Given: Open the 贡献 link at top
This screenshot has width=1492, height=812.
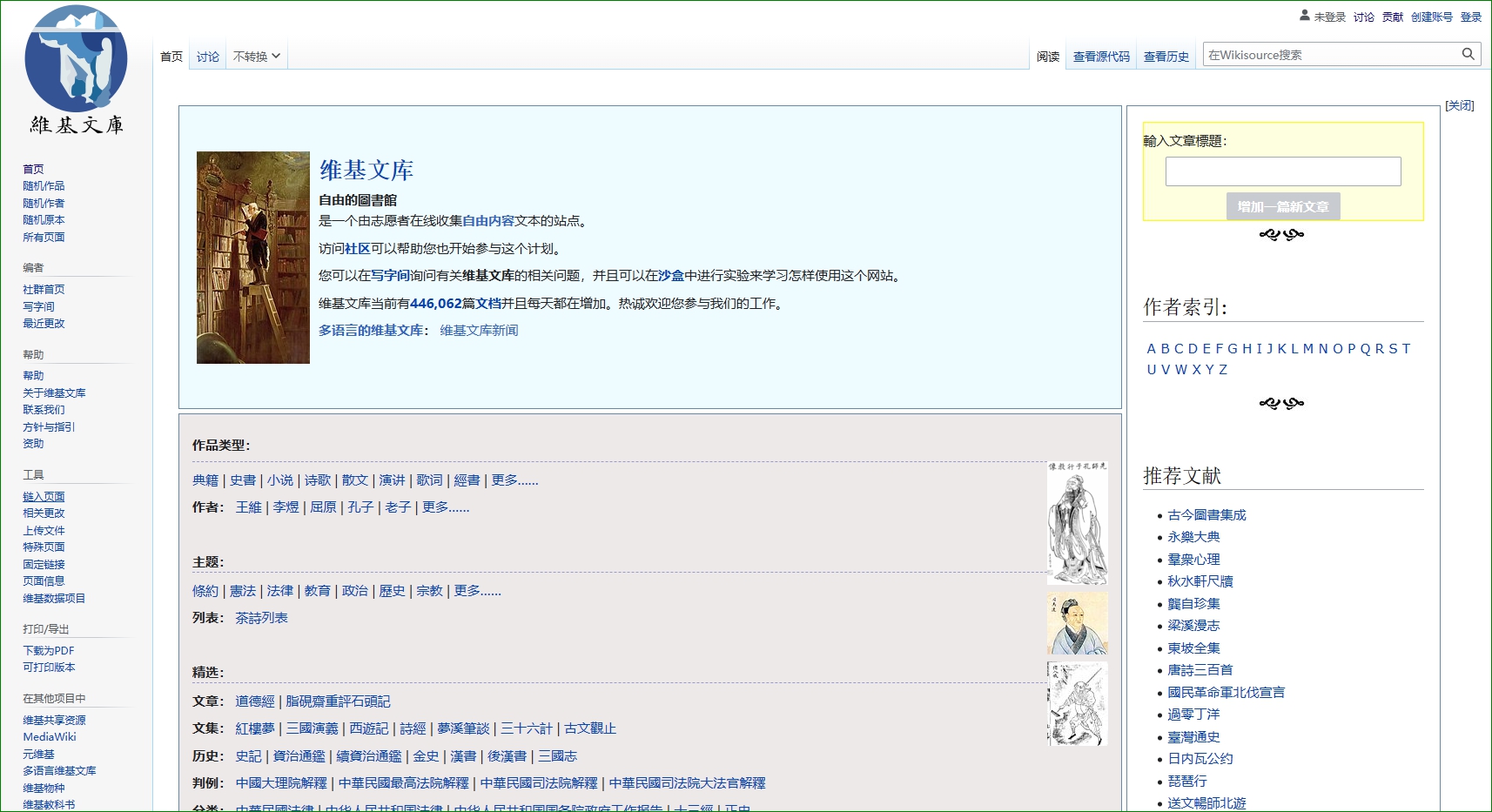Looking at the screenshot, I should point(1393,17).
